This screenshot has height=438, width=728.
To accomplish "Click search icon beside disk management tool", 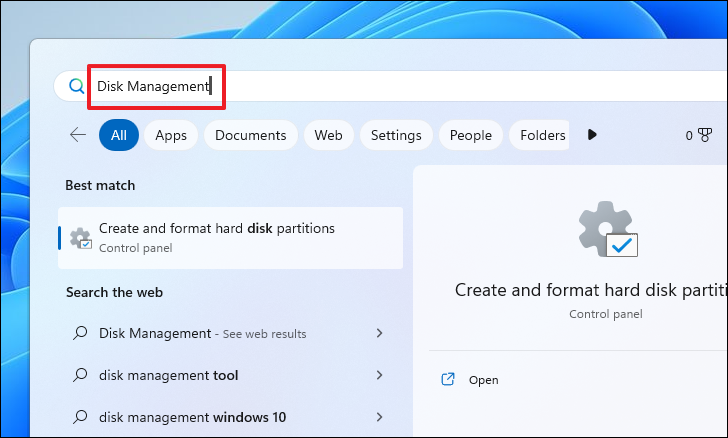I will click(x=80, y=375).
